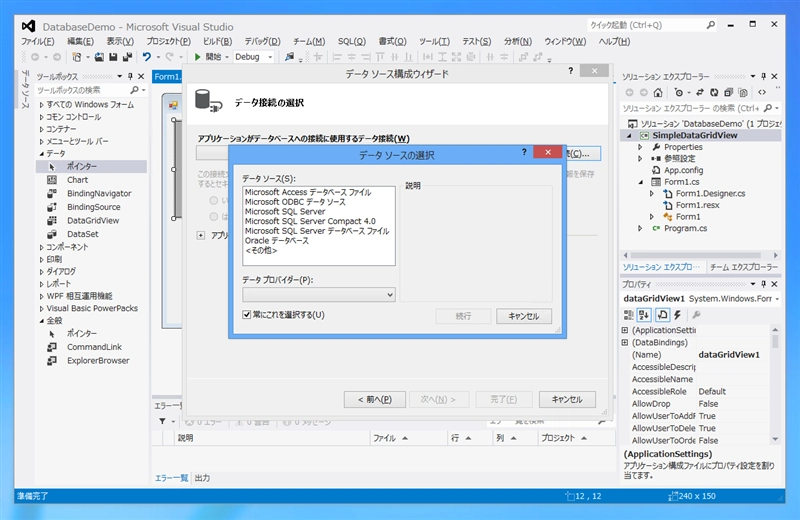The image size is (800, 520).
Task: Expand the 参照設定 node in Solution Explorer
Action: click(x=640, y=159)
